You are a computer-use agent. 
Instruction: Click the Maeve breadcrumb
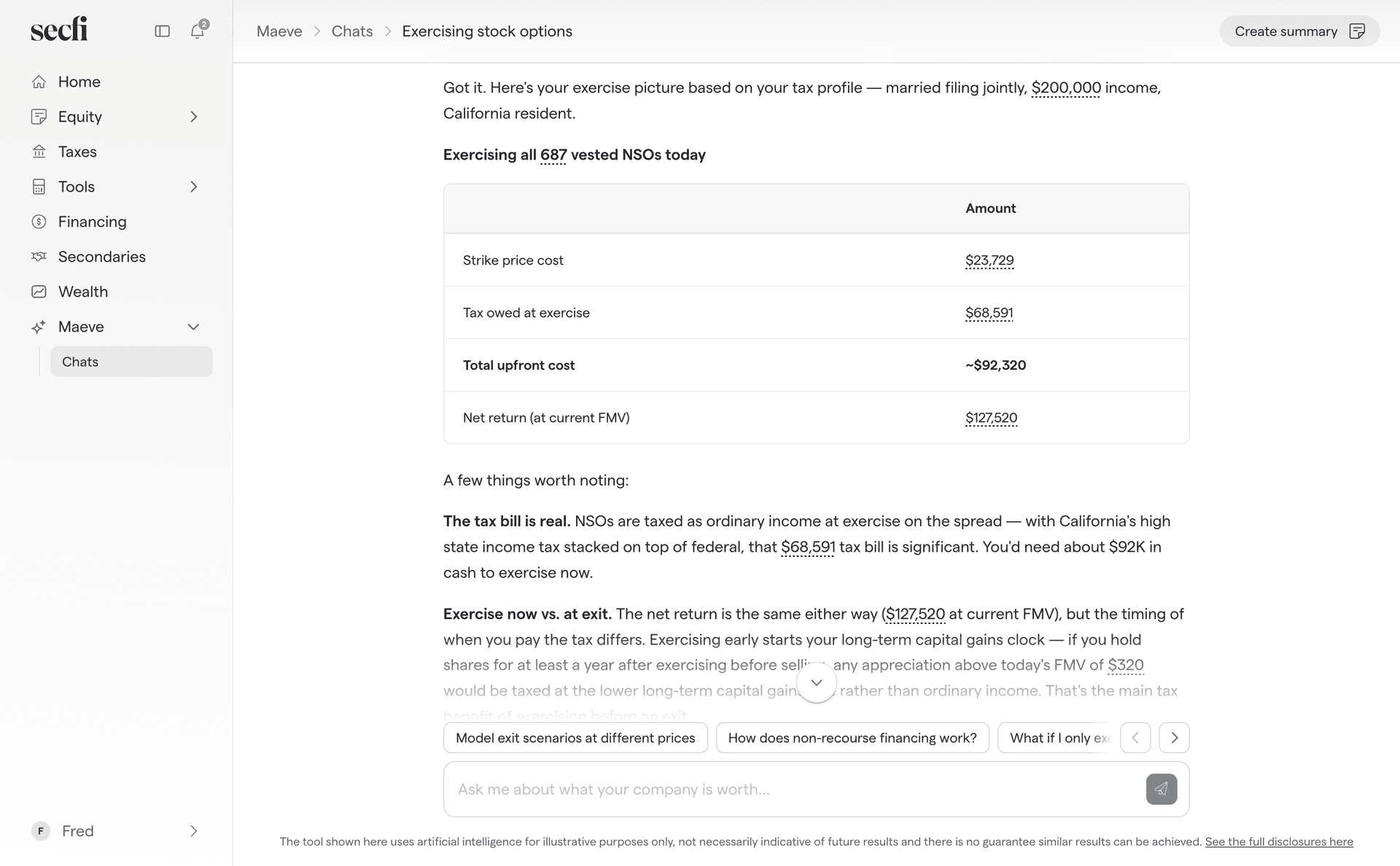pyautogui.click(x=279, y=31)
